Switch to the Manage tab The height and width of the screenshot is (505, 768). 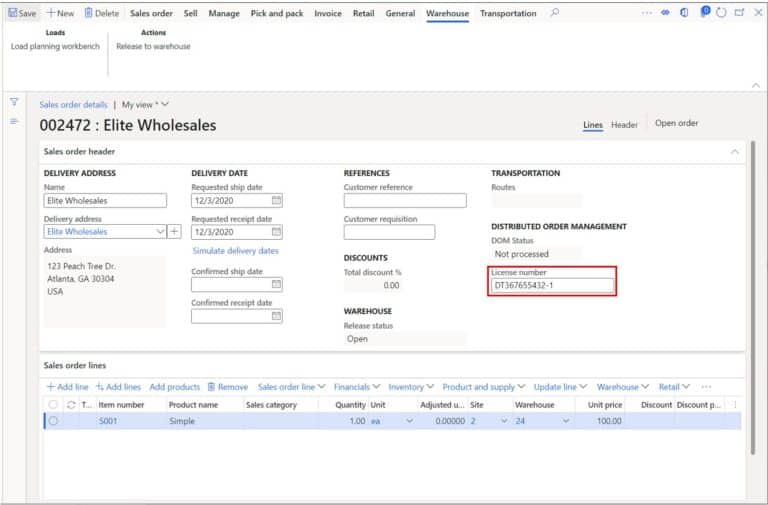click(x=224, y=13)
